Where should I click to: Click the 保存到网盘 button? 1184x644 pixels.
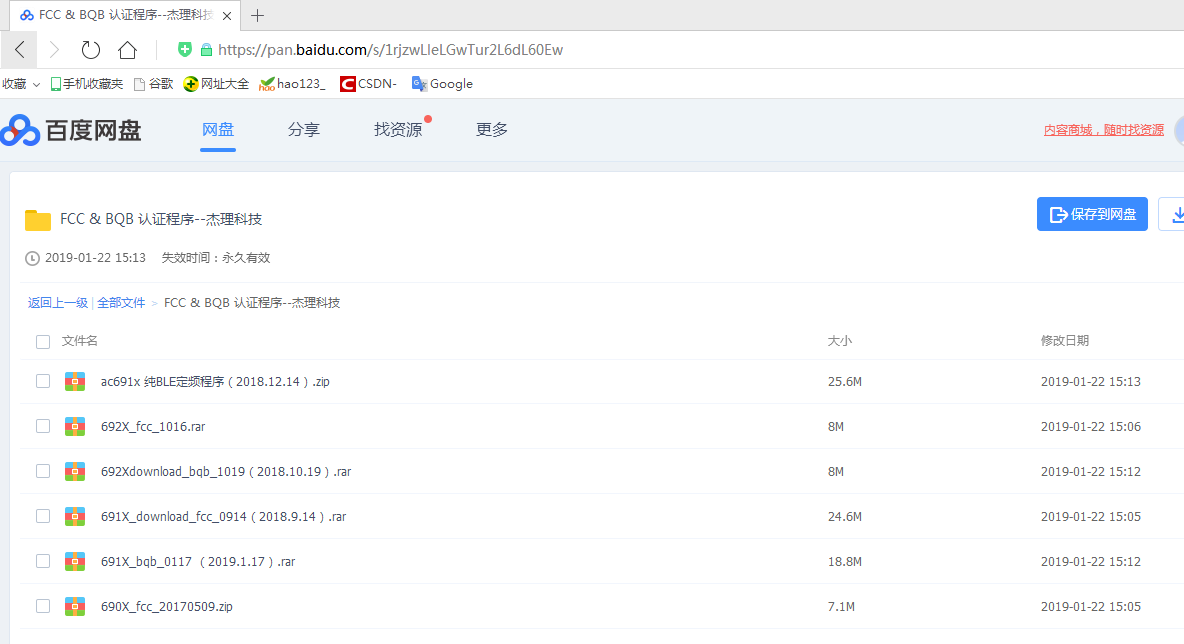click(1092, 214)
